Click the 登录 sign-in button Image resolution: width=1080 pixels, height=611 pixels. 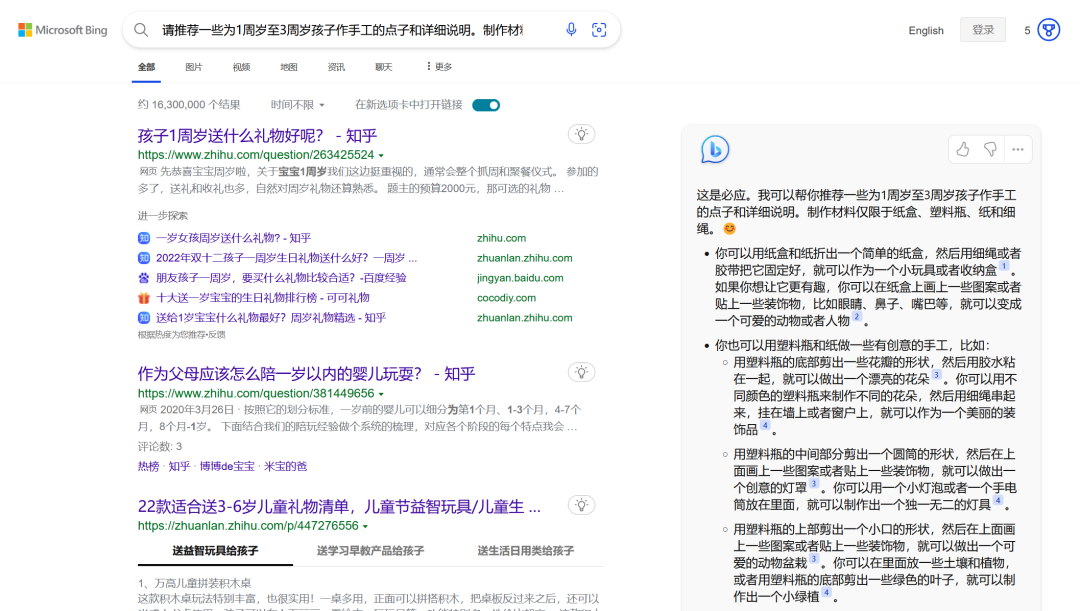(983, 30)
